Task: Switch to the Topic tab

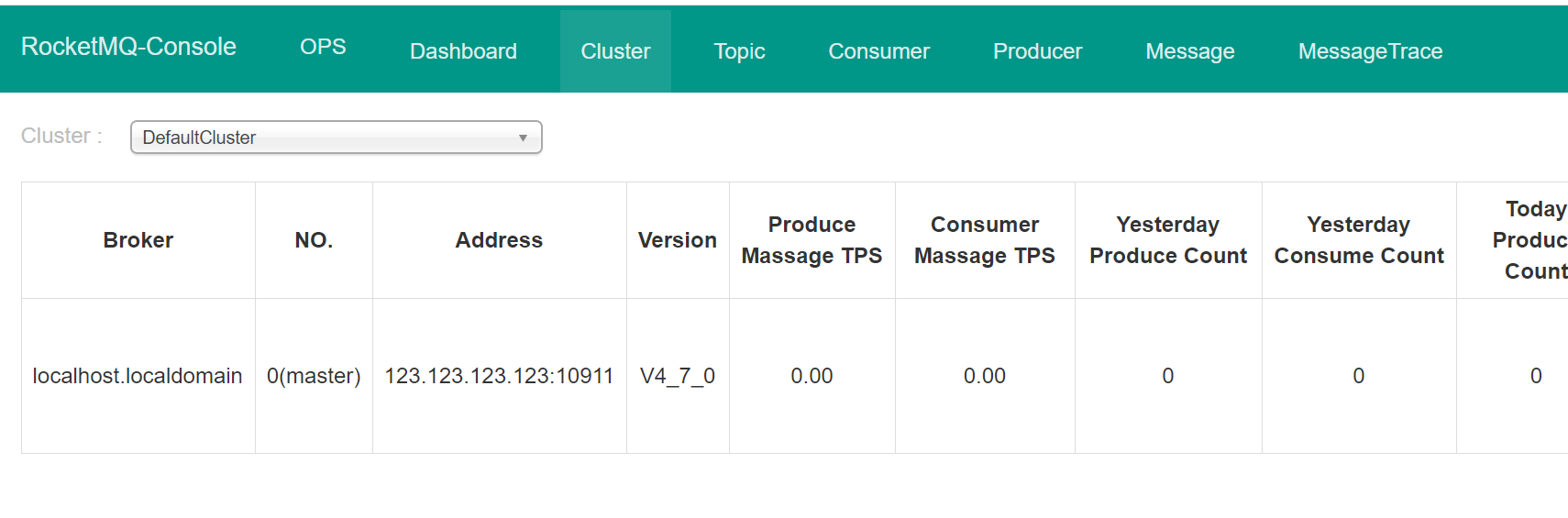Action: pos(739,51)
